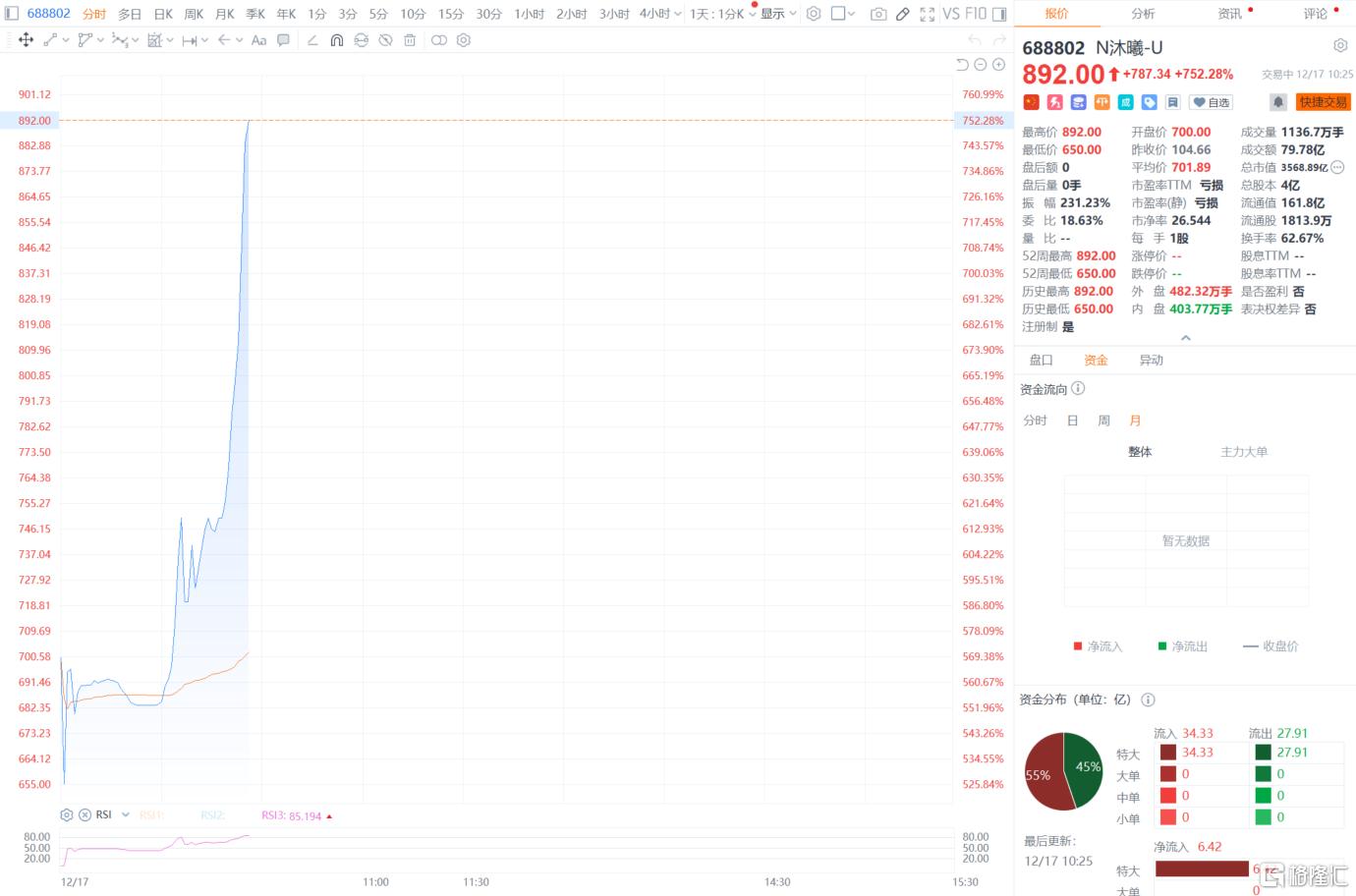The width and height of the screenshot is (1356, 896).
Task: Select the crosshair move tool
Action: (x=26, y=40)
